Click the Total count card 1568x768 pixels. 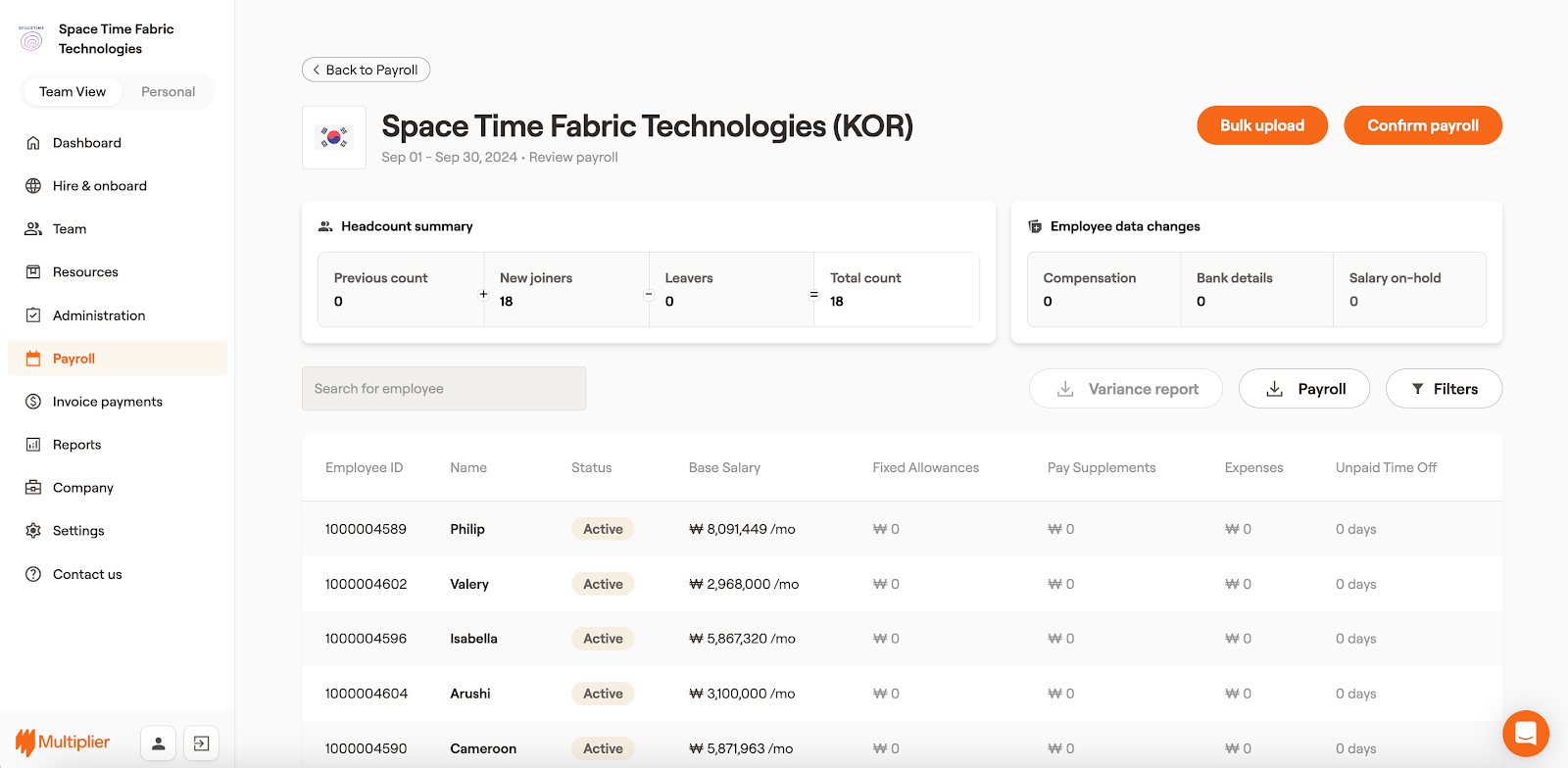[897, 289]
